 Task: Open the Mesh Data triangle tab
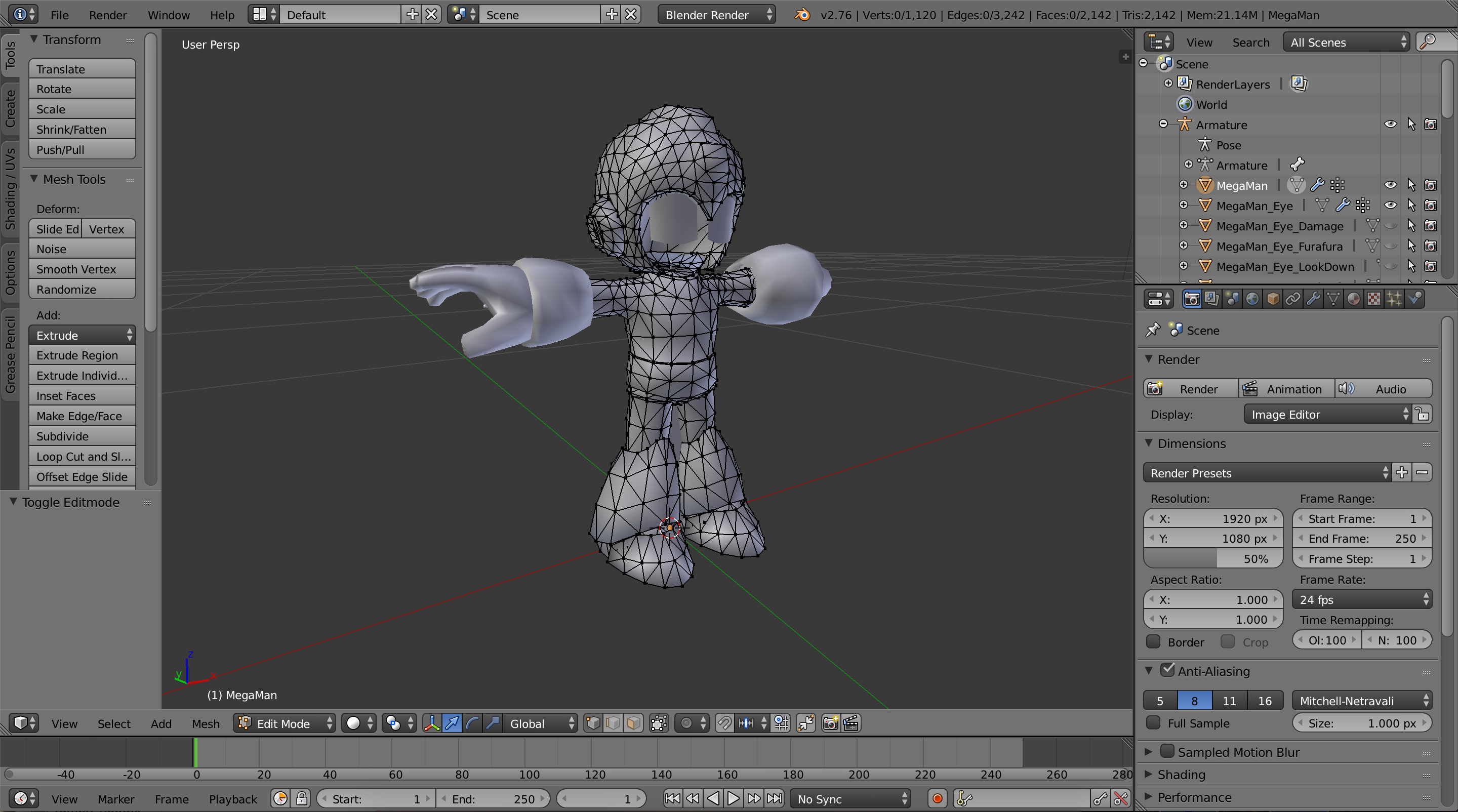pos(1333,299)
